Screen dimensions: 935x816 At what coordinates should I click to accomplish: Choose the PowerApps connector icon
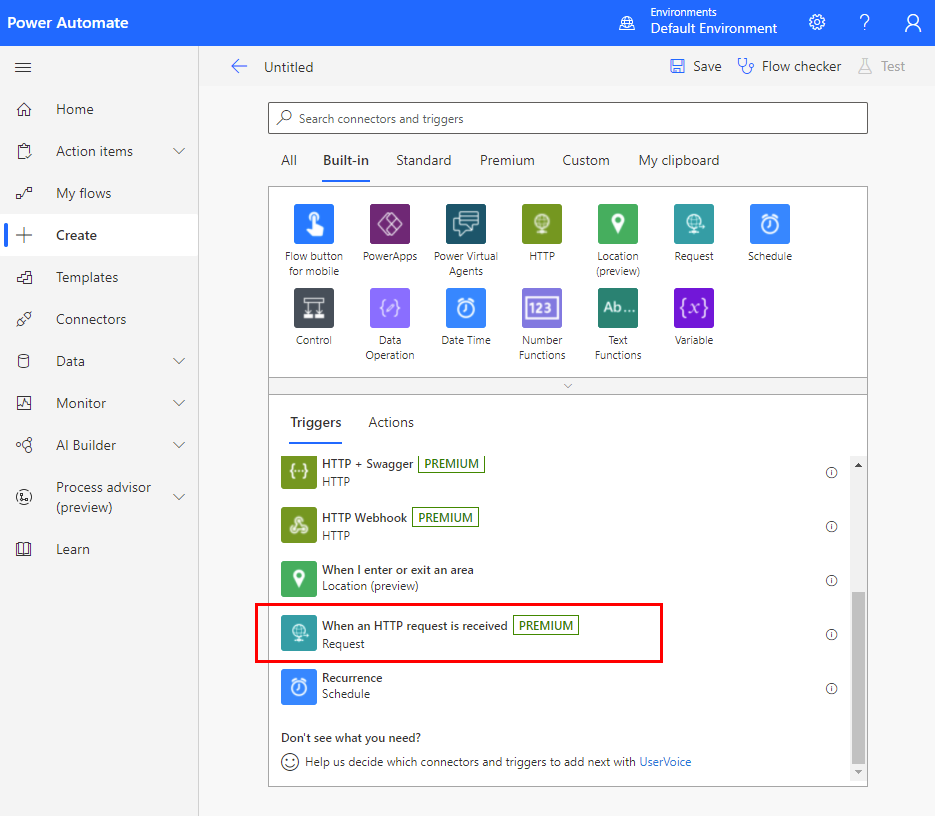pos(390,224)
